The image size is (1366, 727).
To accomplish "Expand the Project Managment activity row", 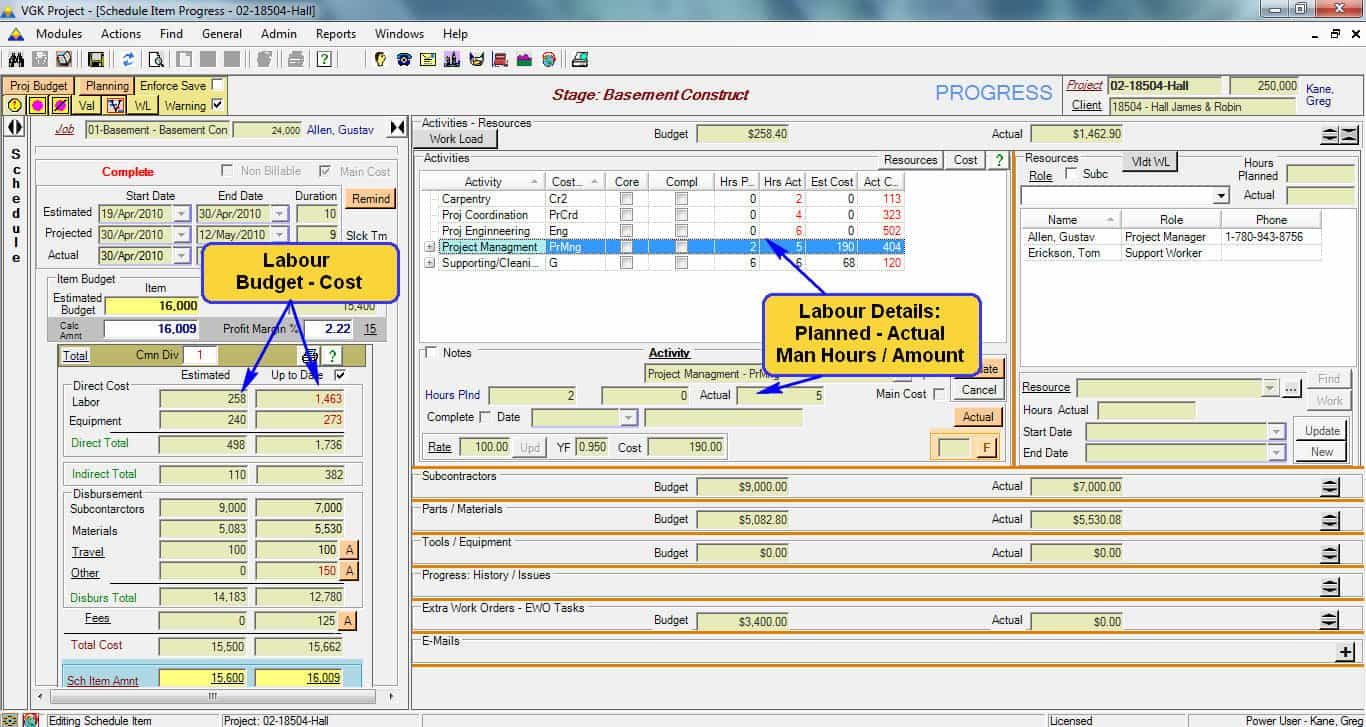I will click(x=430, y=247).
